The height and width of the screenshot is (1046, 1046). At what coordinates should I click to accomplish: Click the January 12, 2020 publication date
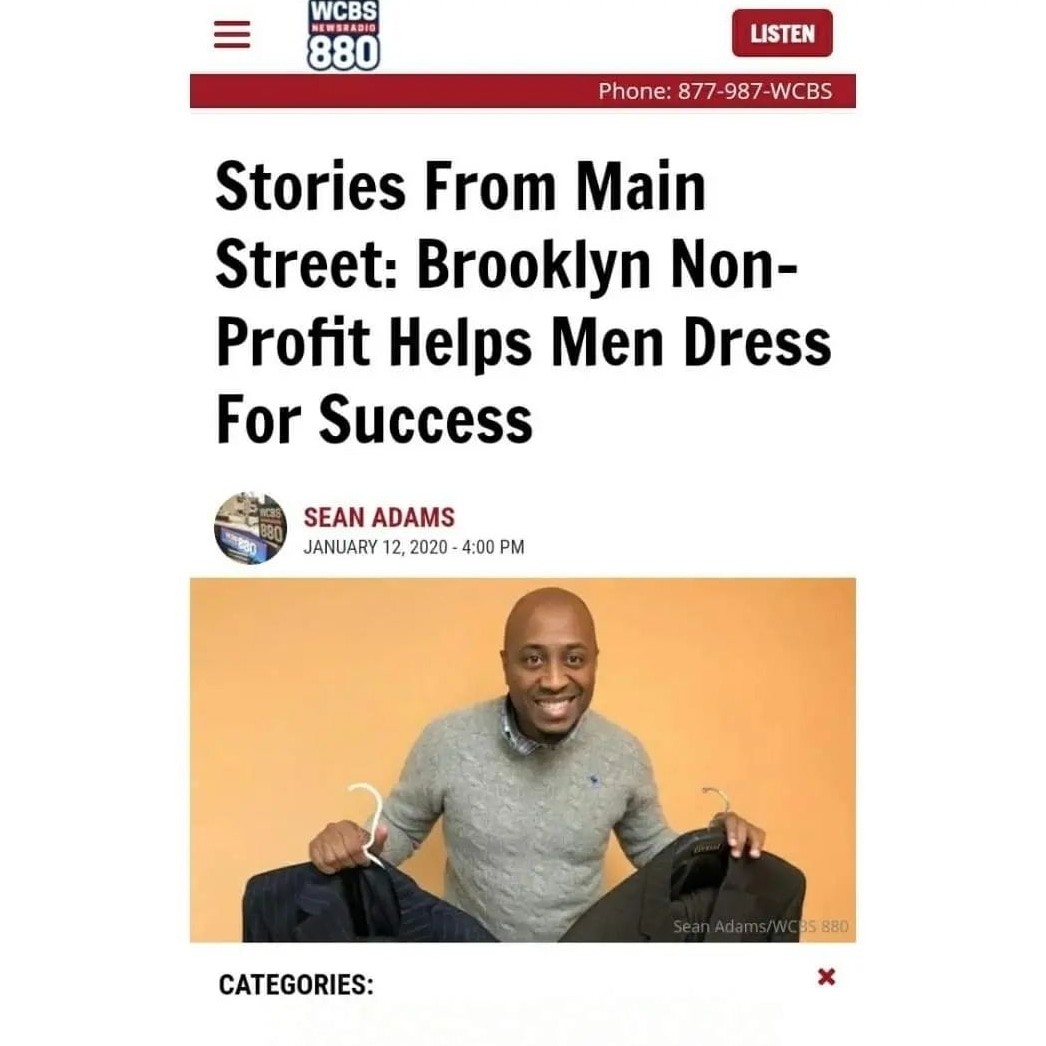click(375, 547)
